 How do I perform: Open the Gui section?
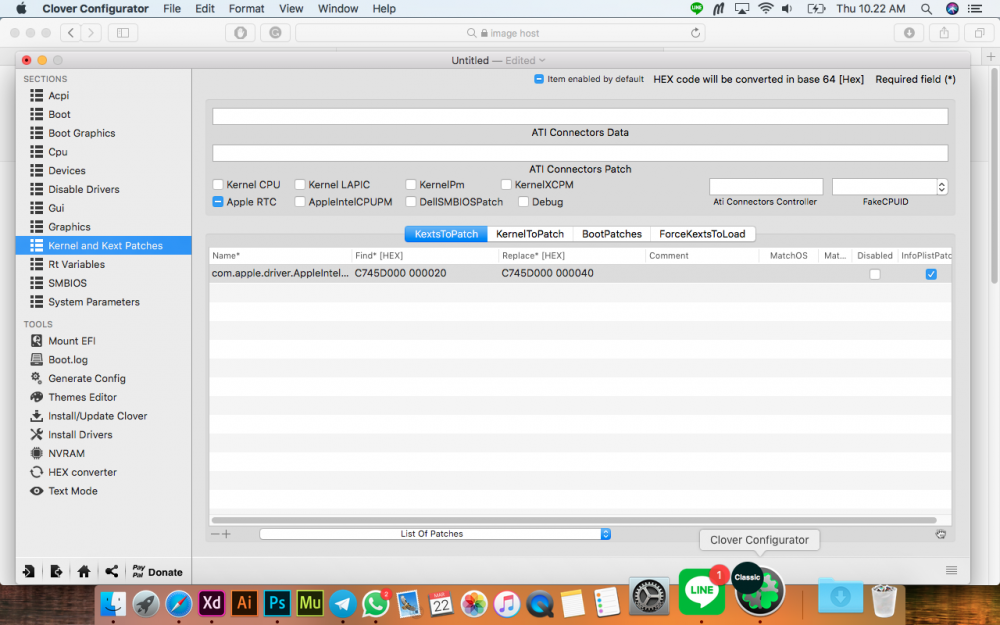(56, 208)
